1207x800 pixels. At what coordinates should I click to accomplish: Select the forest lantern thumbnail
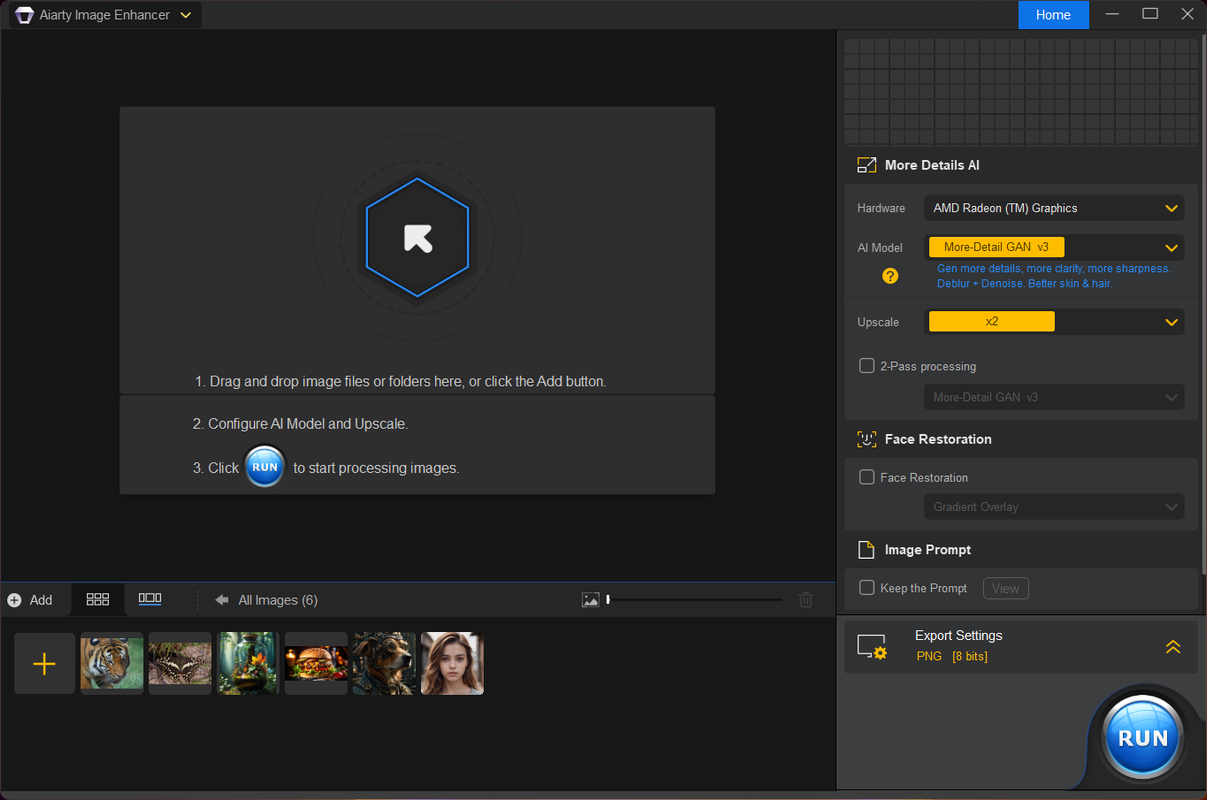pos(248,663)
